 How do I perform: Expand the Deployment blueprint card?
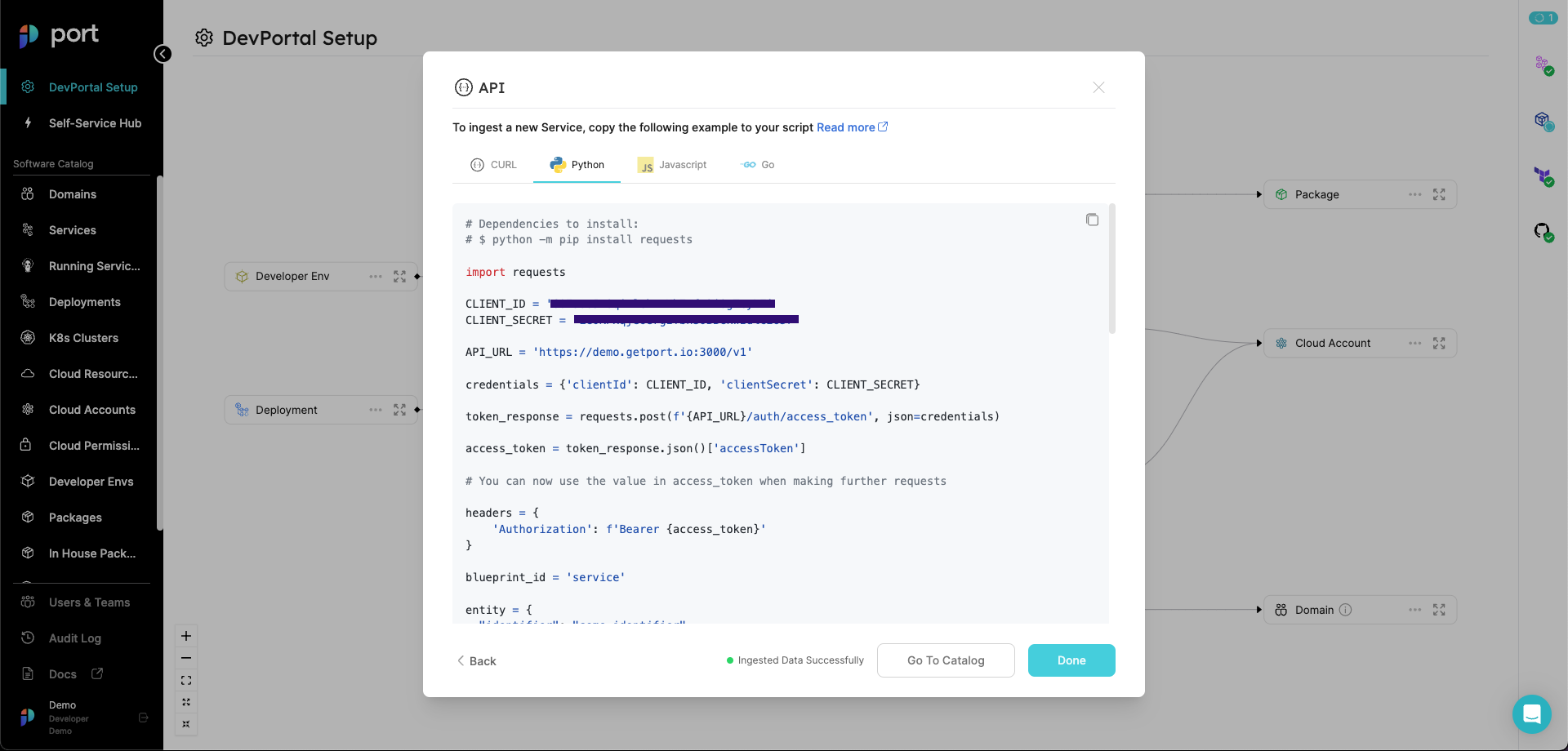coord(399,410)
